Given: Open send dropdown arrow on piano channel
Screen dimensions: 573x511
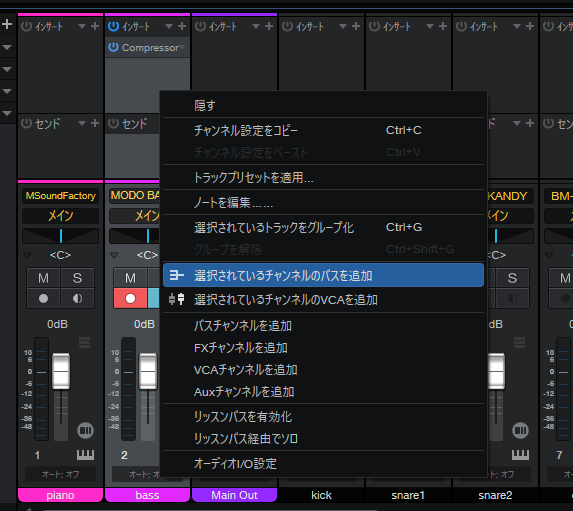Looking at the screenshot, I should point(82,124).
